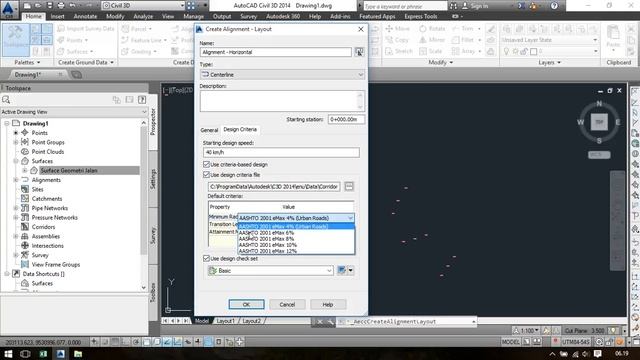Click the alignment name template icon
640x360 pixels.
pyautogui.click(x=359, y=52)
